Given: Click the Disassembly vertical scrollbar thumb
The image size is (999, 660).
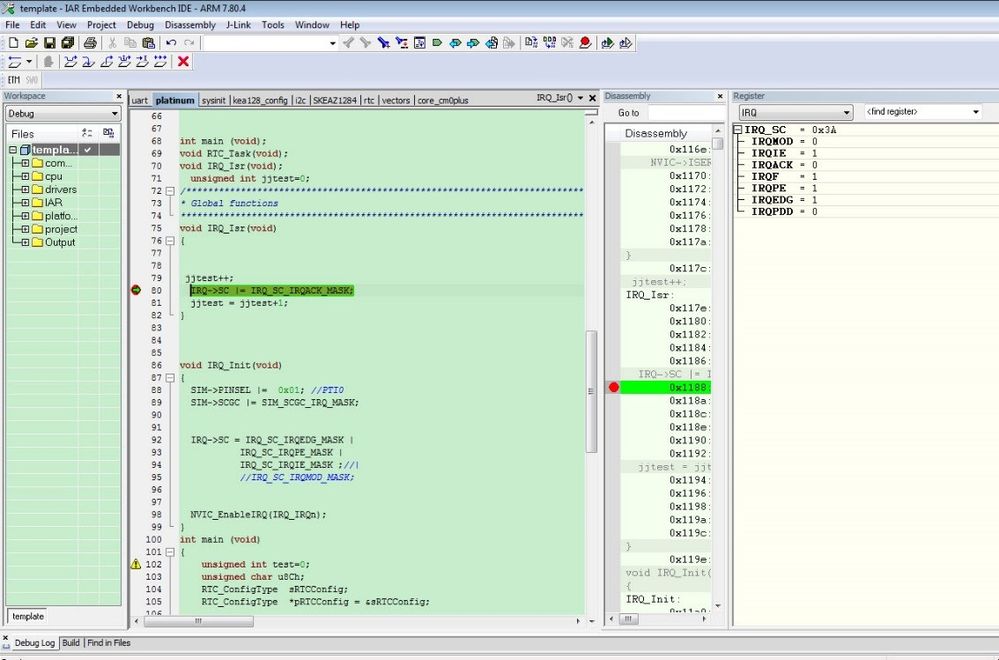Looking at the screenshot, I should (x=718, y=143).
